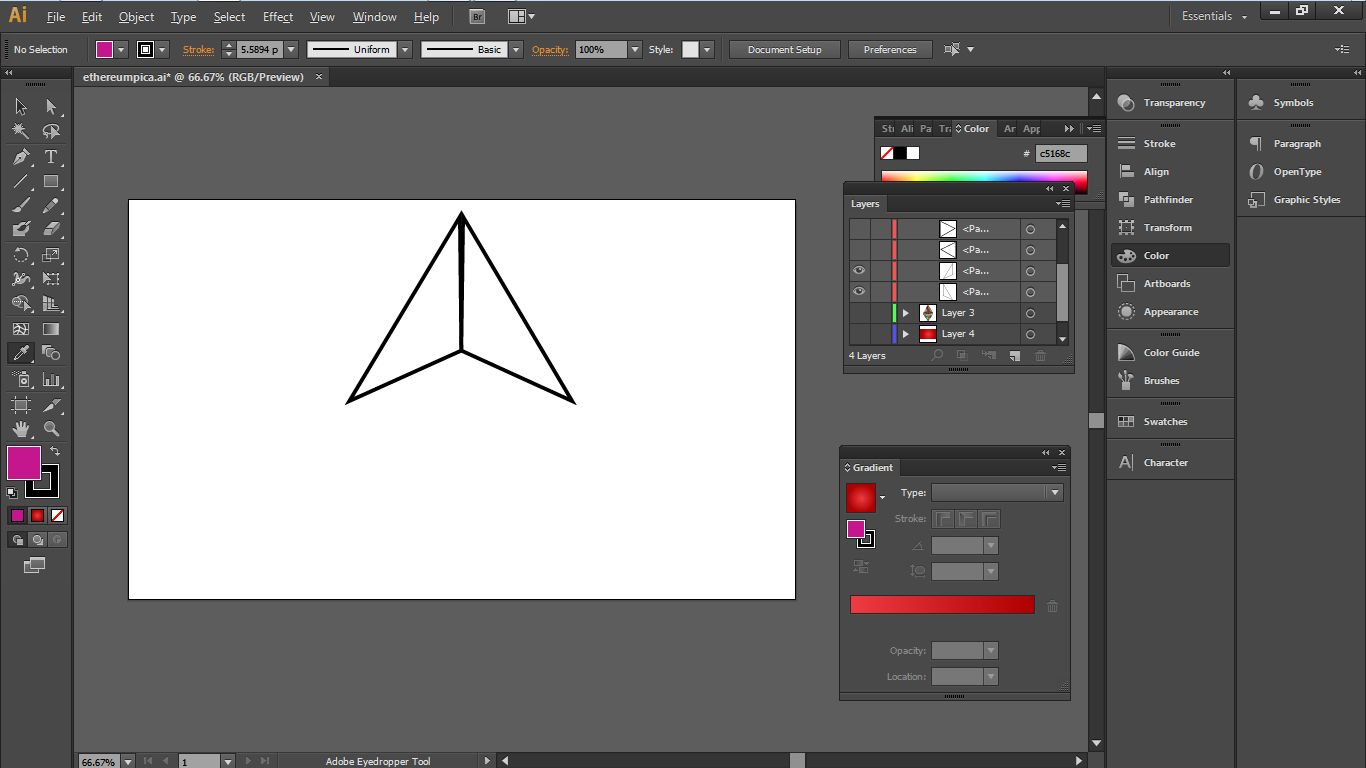Select the Lasso tool
The height and width of the screenshot is (768, 1366).
click(51, 131)
